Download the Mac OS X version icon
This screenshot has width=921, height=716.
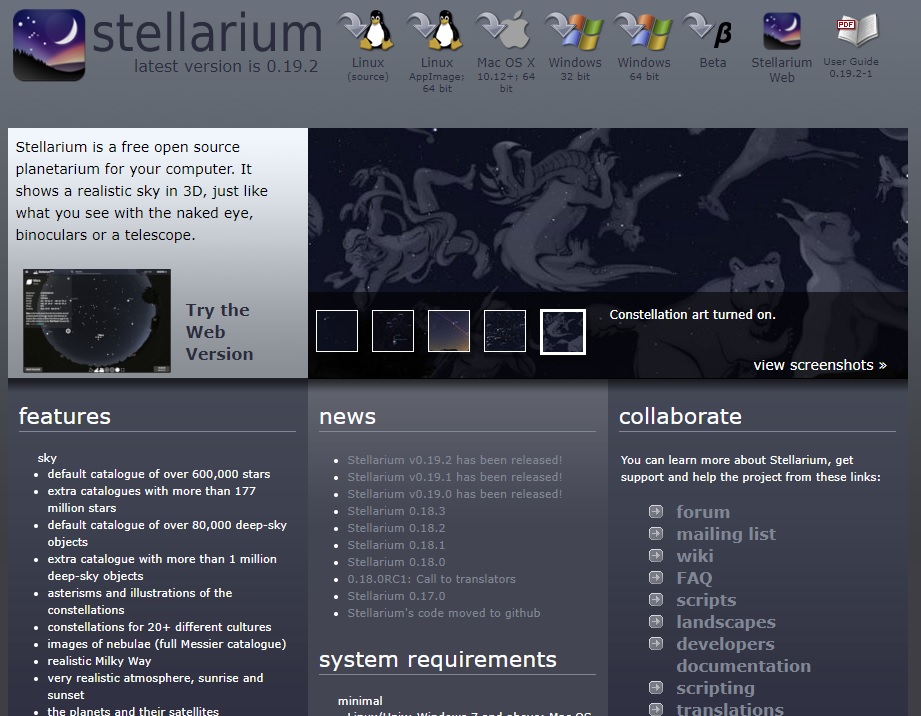[x=505, y=30]
